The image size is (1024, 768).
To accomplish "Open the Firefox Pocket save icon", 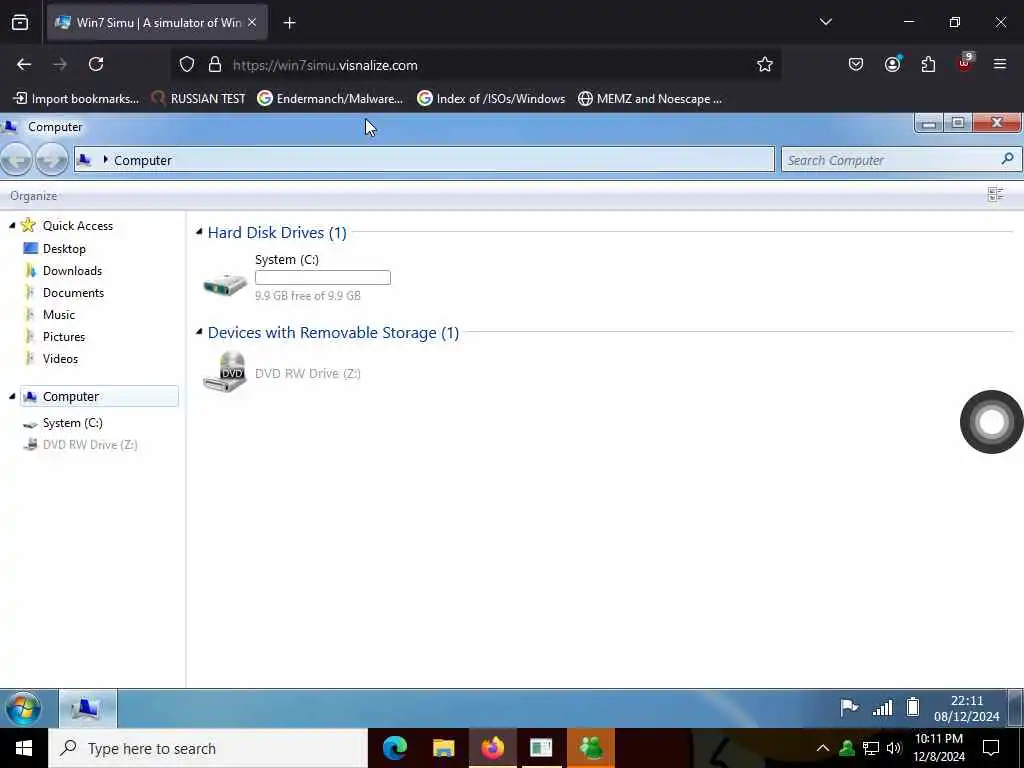I will click(x=856, y=64).
